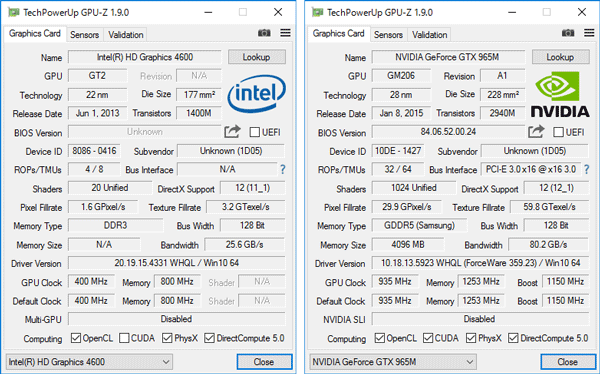Click Technology field 28 nm

click(401, 95)
